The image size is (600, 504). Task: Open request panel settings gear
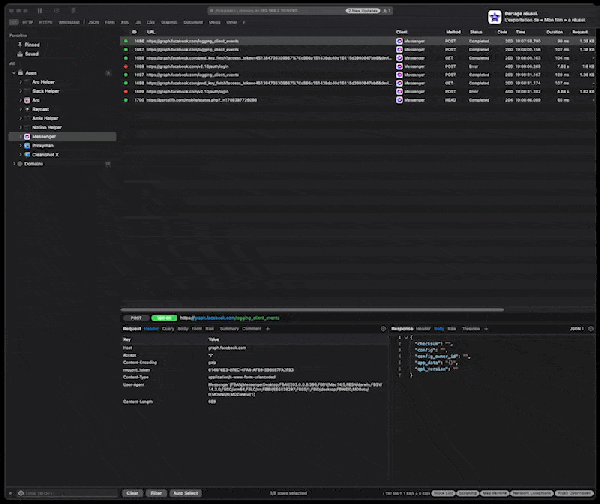383,329
